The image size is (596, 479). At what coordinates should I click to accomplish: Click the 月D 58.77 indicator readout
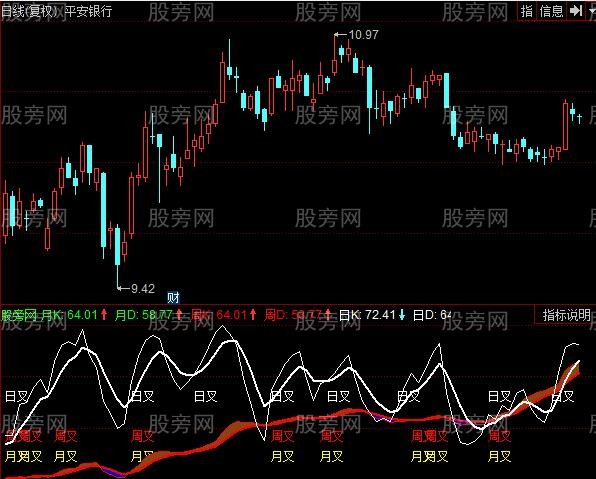tap(144, 315)
